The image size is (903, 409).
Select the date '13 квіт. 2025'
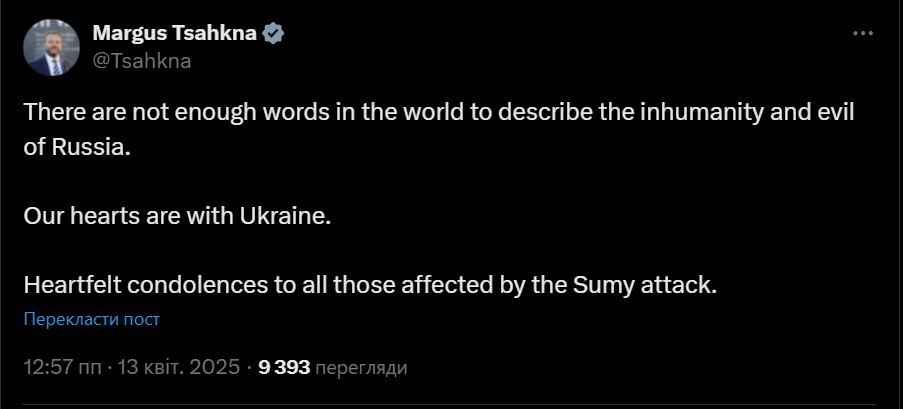tap(180, 367)
